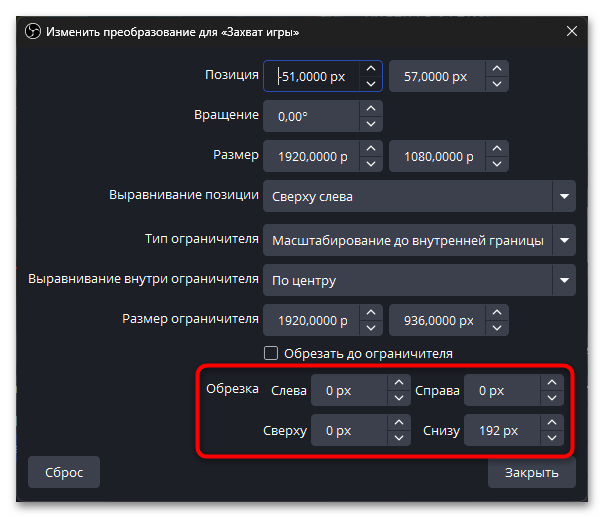Click the Позиция label
Viewport: 604px width, 518px height.
pos(232,74)
